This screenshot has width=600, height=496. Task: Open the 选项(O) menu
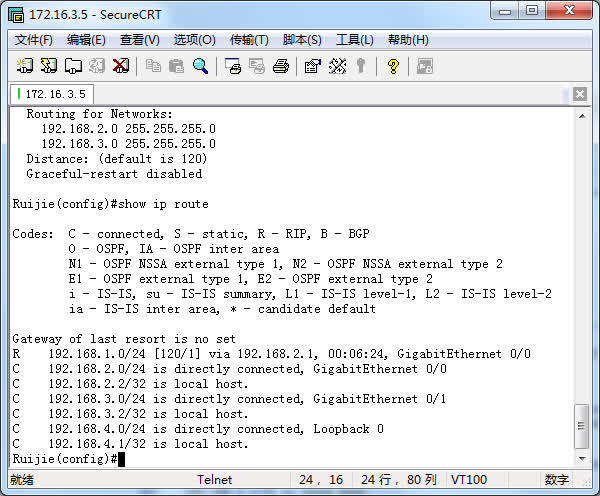(x=194, y=40)
